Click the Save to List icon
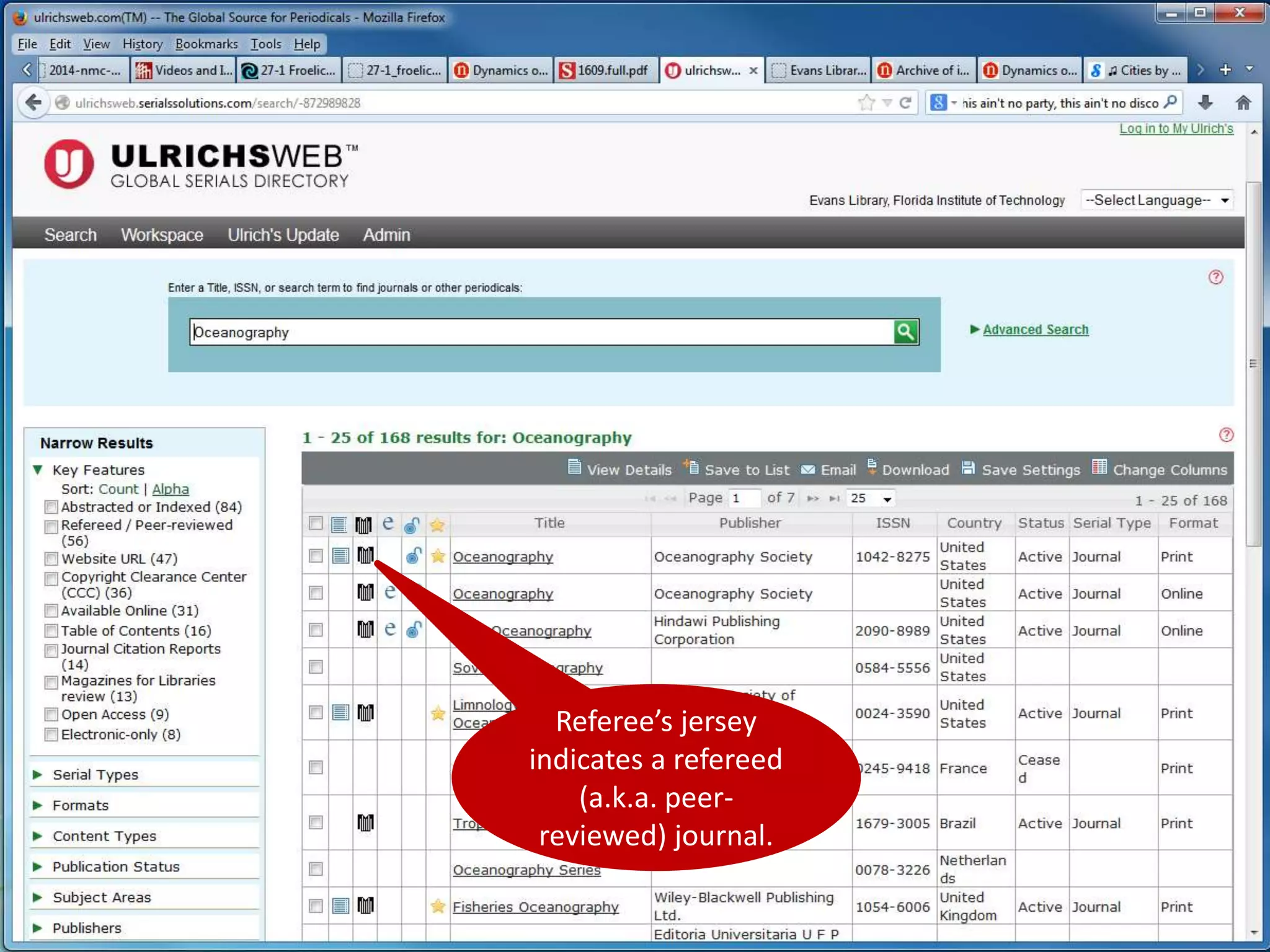The height and width of the screenshot is (952, 1270). tap(691, 468)
